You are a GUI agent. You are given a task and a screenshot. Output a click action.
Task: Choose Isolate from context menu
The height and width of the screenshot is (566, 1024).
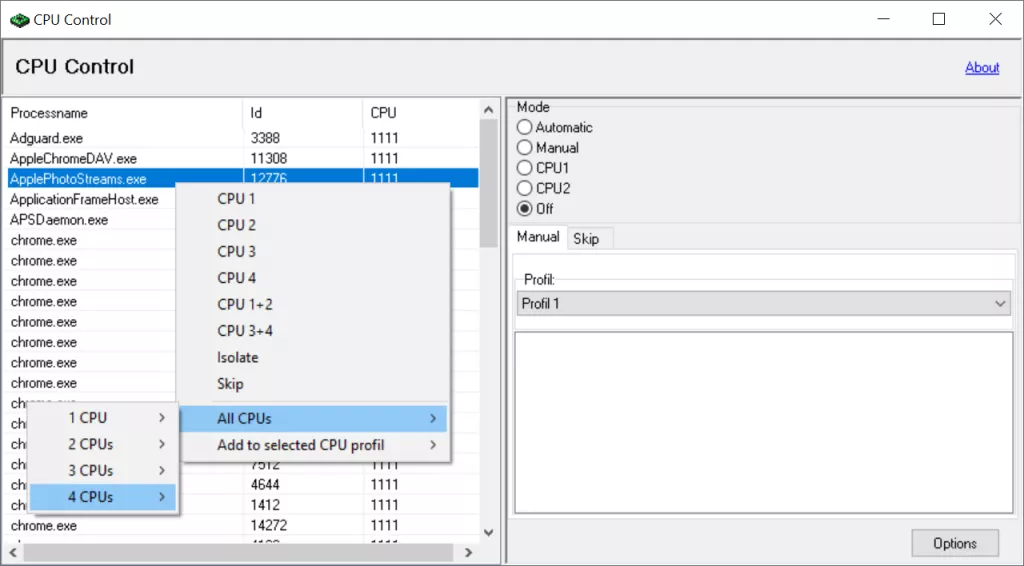click(313, 357)
